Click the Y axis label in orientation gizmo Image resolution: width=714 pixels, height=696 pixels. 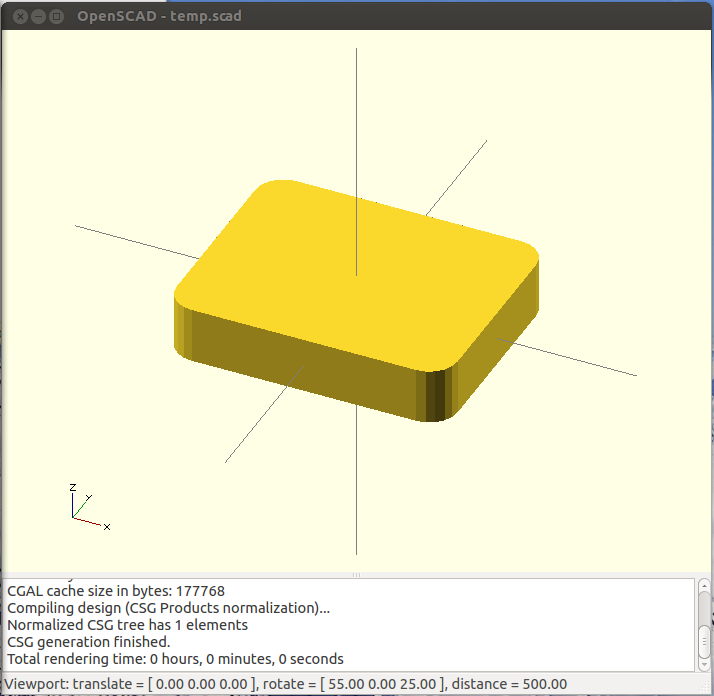pyautogui.click(x=89, y=496)
